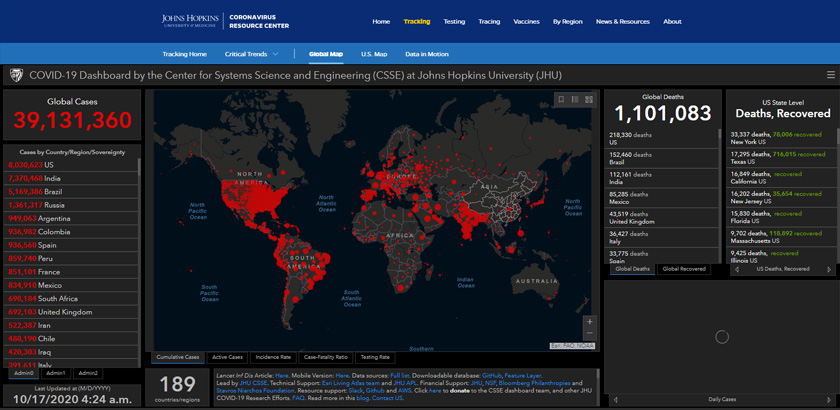Show the map legend list icon
Viewport: 840px width, 410px height.
[x=575, y=99]
